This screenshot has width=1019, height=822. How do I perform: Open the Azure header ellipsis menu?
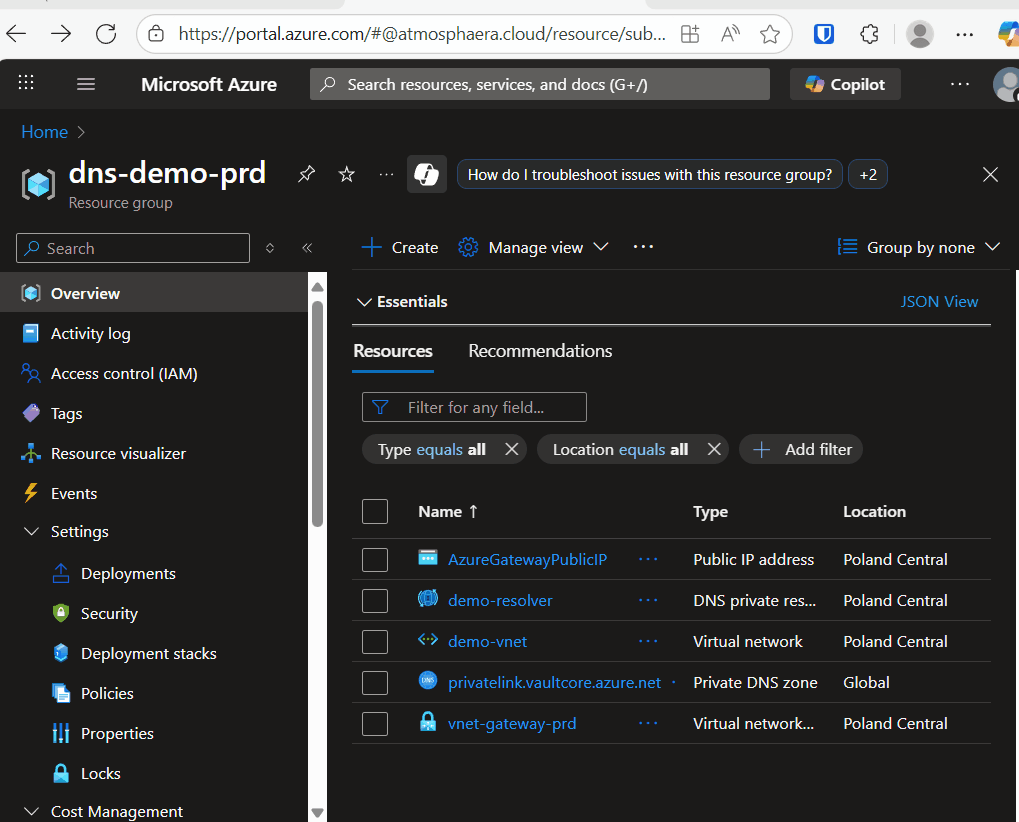pyautogui.click(x=960, y=84)
